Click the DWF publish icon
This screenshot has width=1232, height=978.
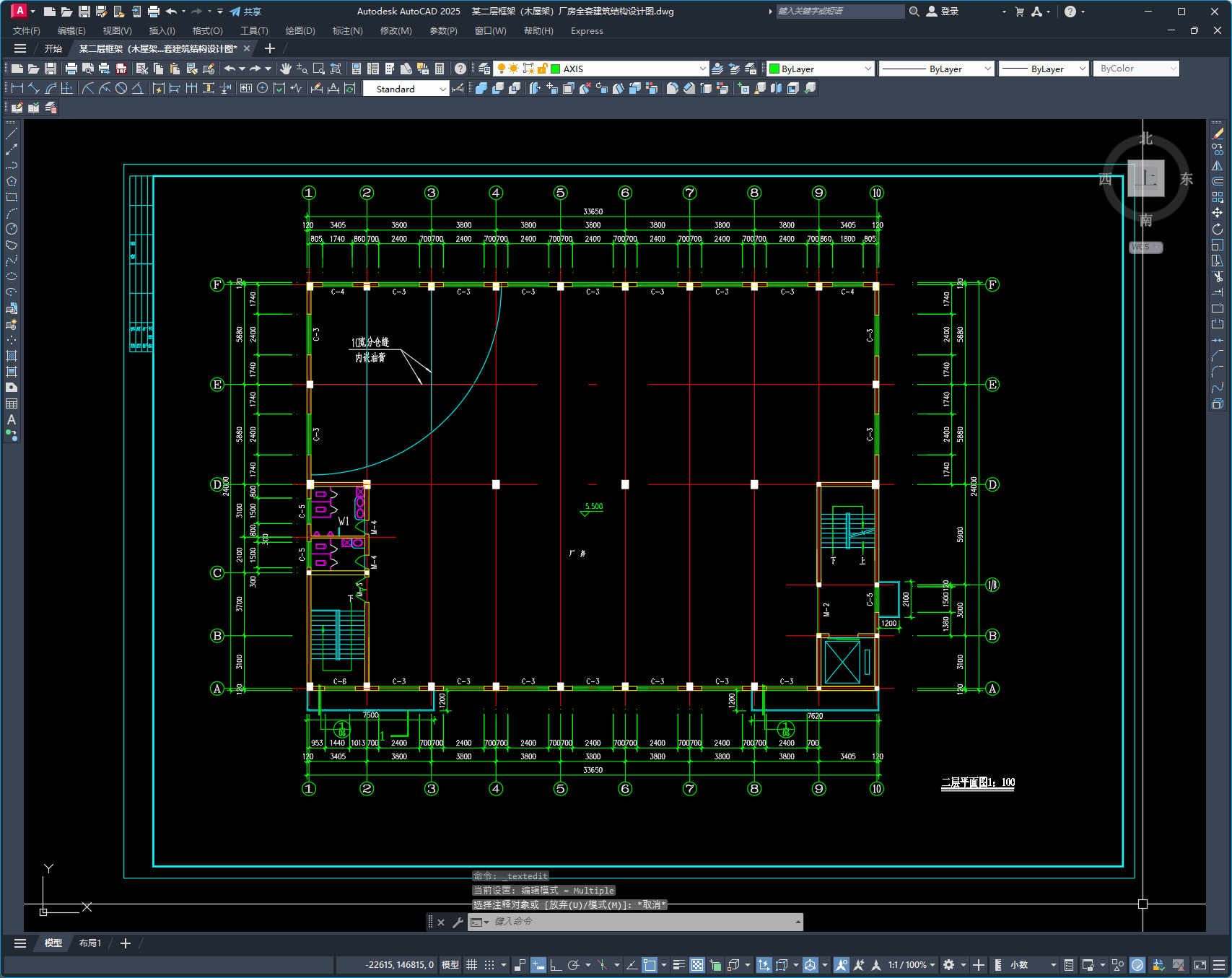click(x=121, y=69)
